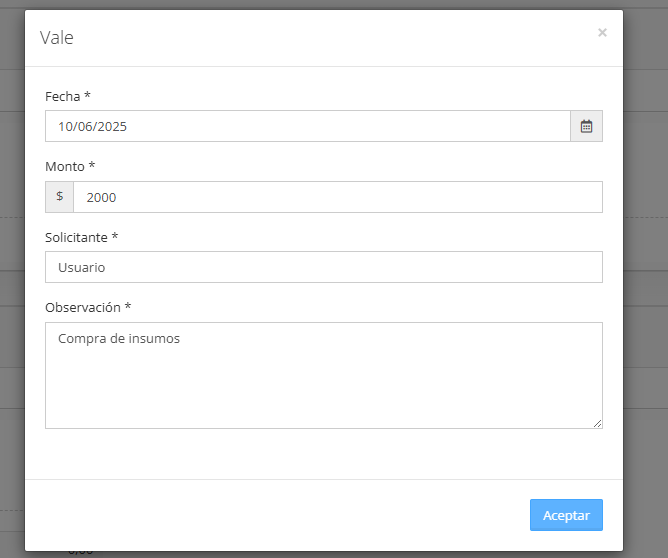Focus the Observación text area
This screenshot has height=558, width=668.
coord(324,375)
